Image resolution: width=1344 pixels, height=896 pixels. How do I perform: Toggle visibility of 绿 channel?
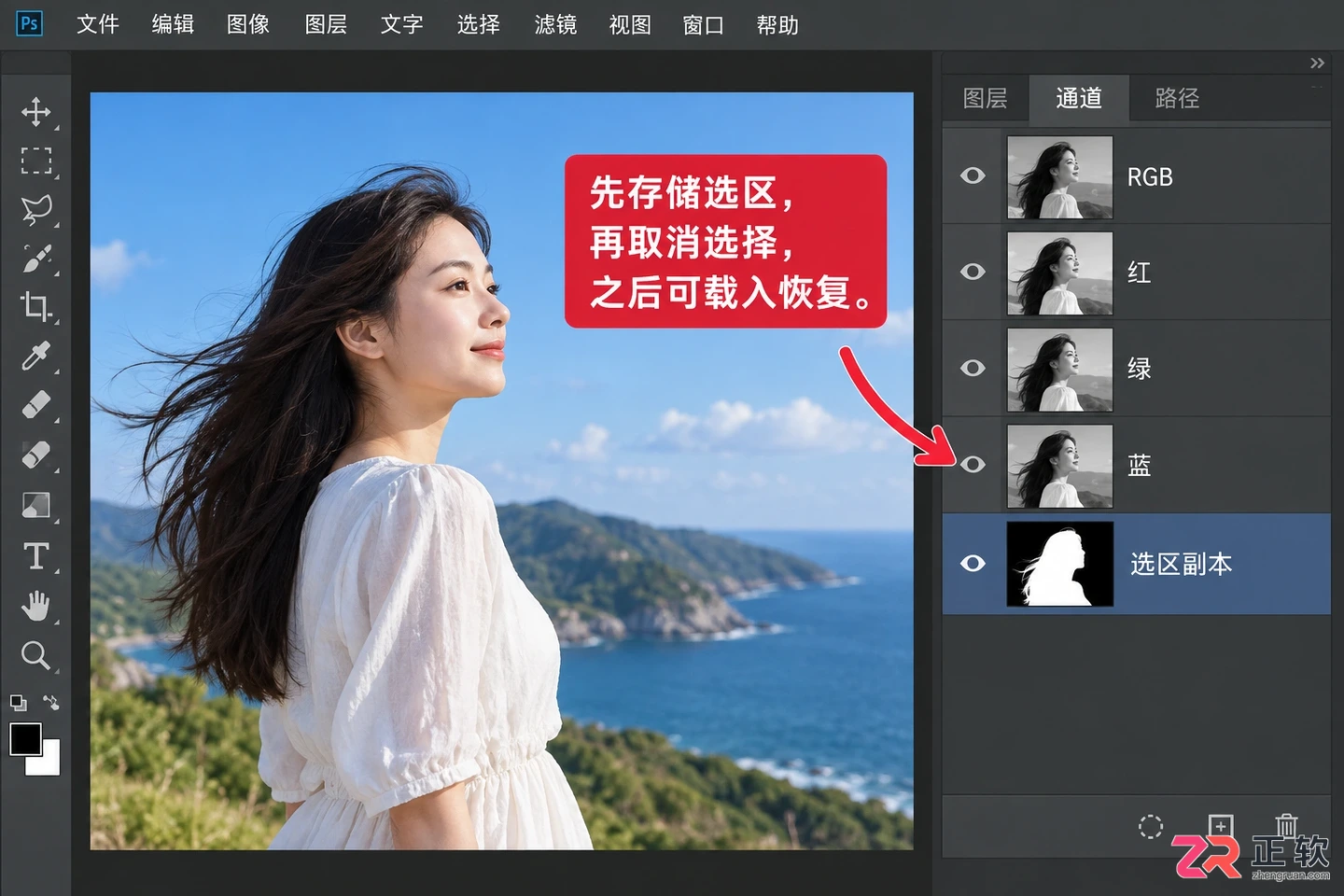[973, 368]
